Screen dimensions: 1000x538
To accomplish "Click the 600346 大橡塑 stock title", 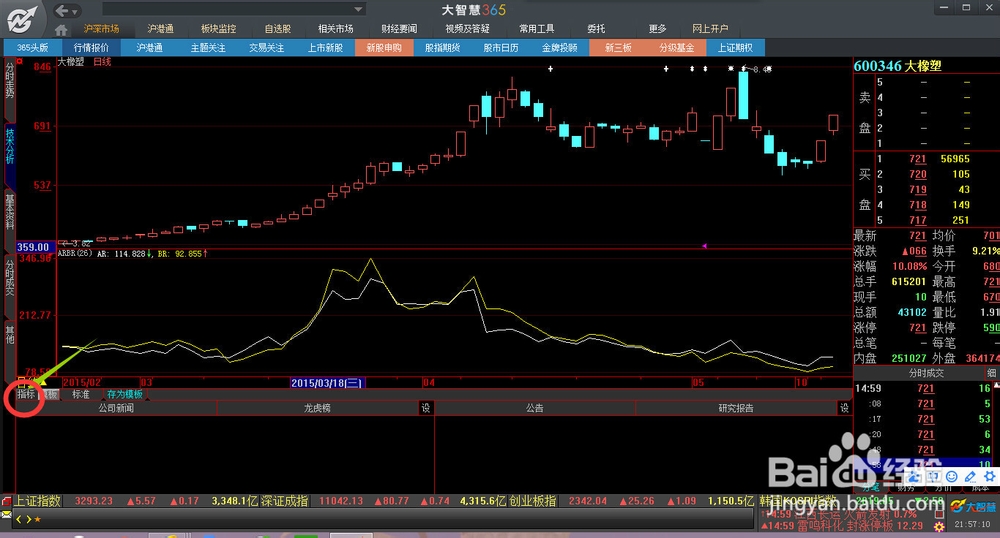I will pos(897,66).
